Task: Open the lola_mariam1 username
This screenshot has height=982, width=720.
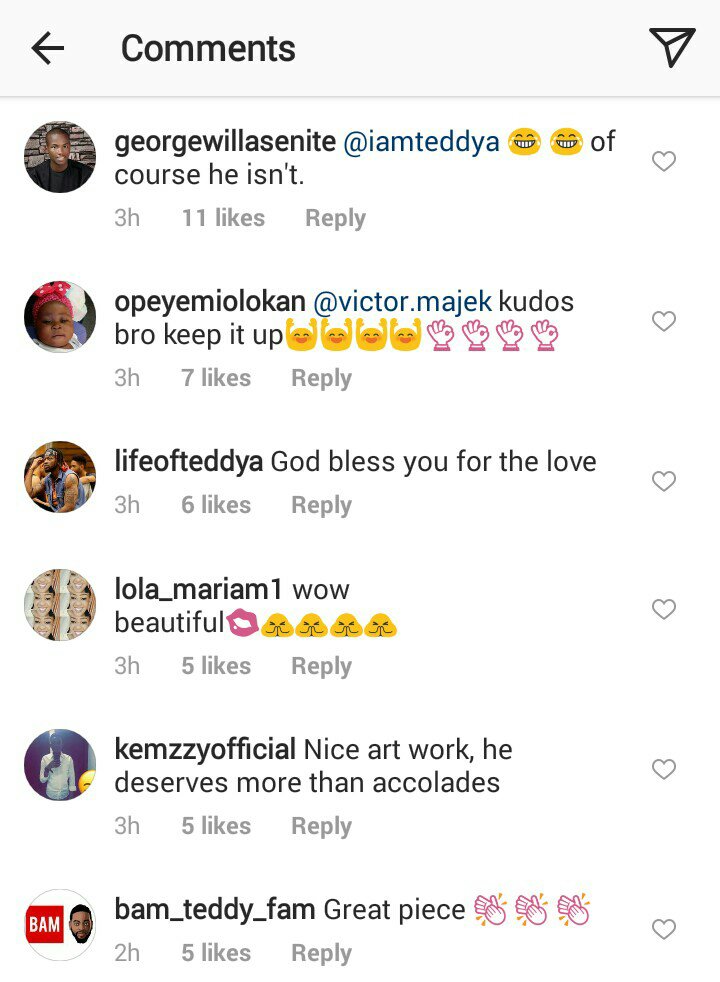Action: 199,590
